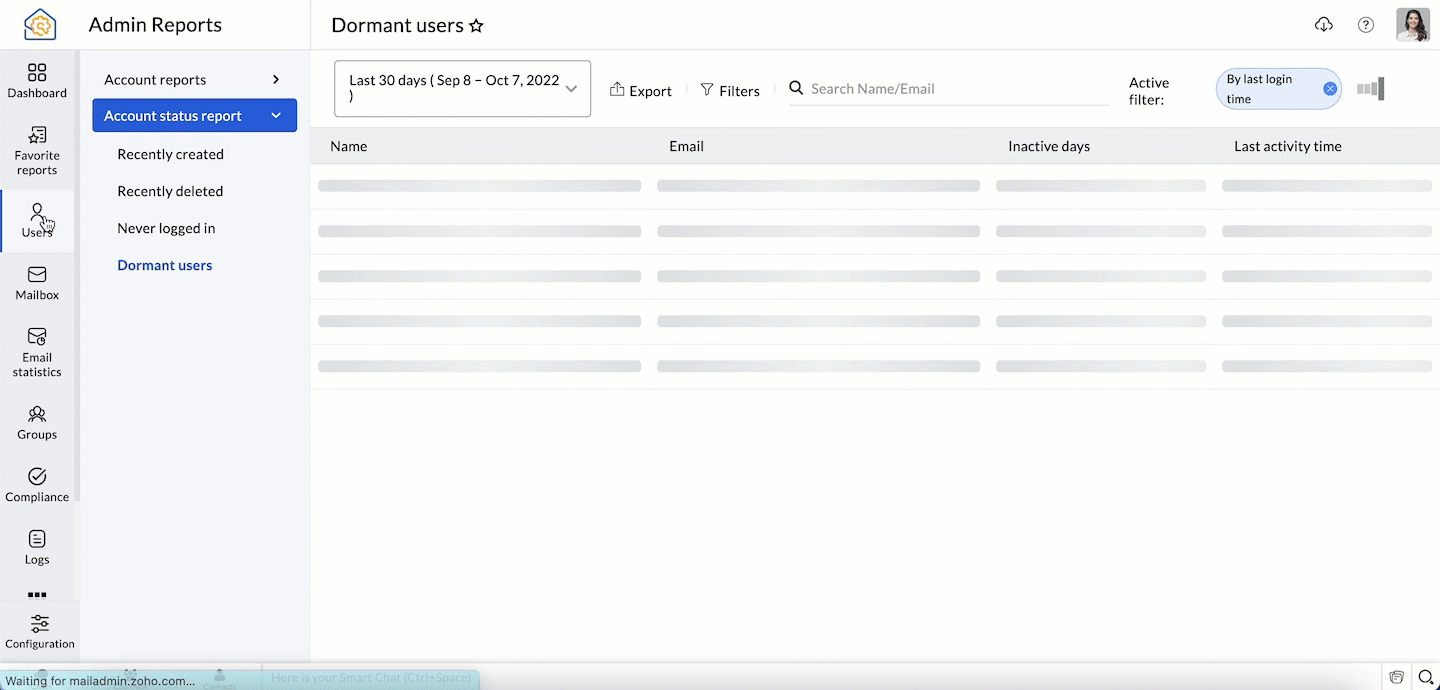Viewport: 1440px width, 690px height.
Task: Export the Dormant users report
Action: tap(640, 90)
